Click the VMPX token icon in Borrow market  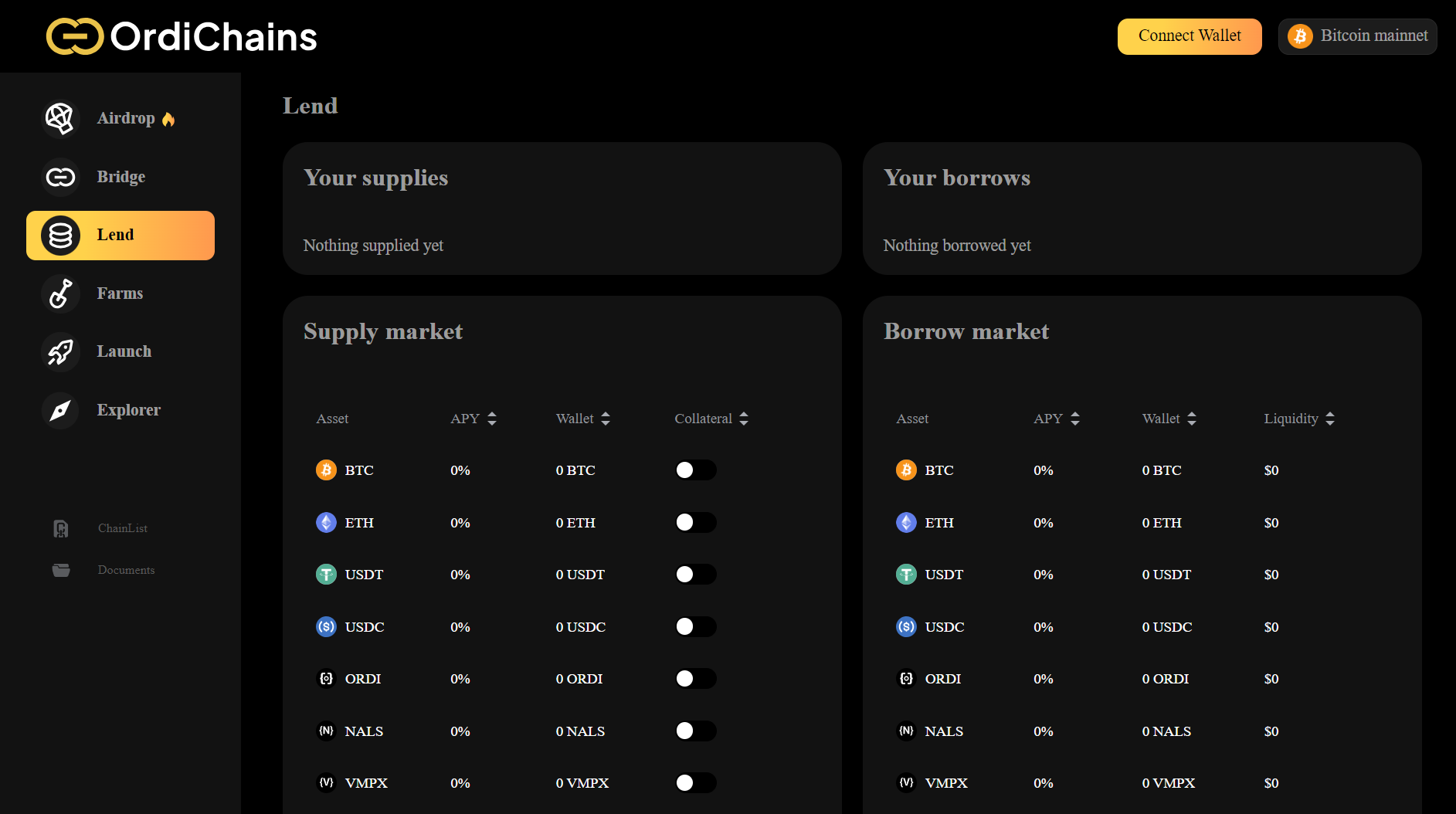click(x=906, y=782)
